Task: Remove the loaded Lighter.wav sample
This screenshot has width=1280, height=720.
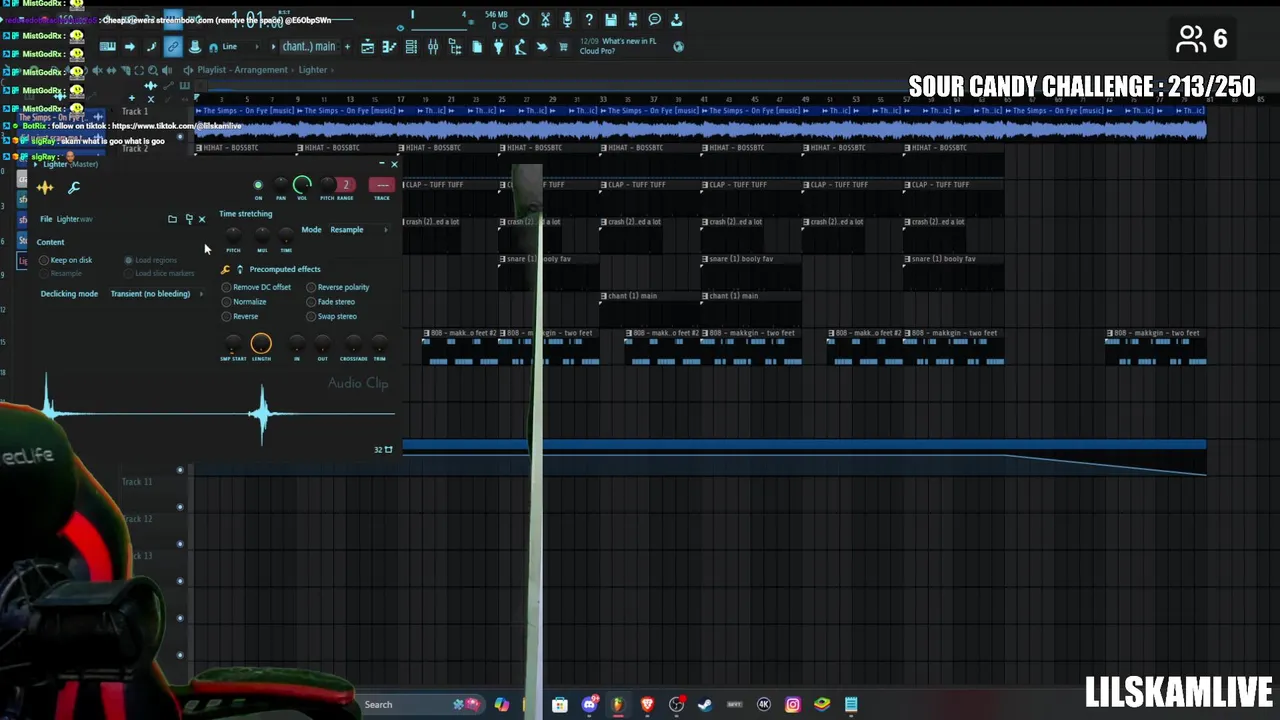Action: (202, 219)
